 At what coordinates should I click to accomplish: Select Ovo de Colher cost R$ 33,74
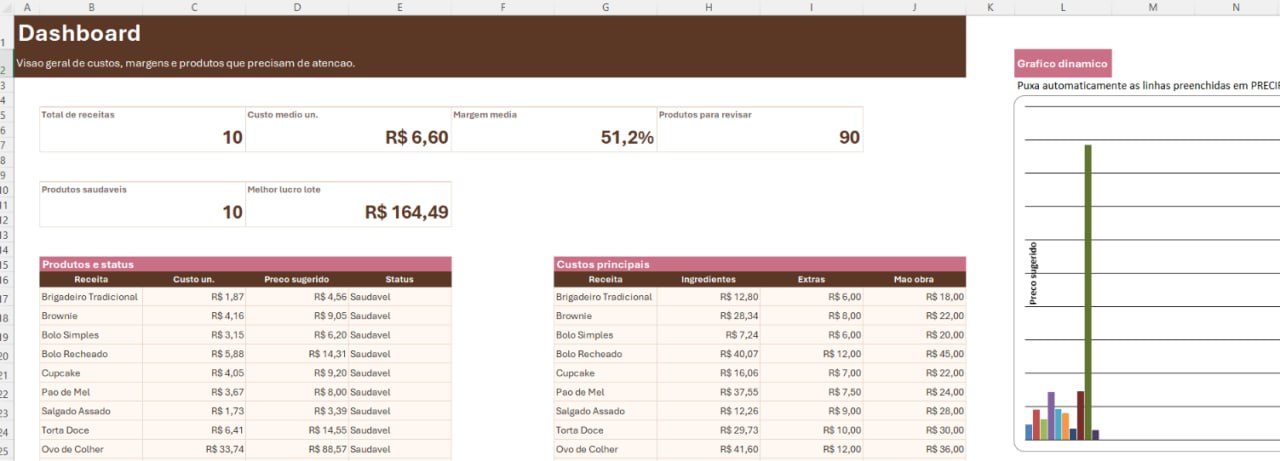pyautogui.click(x=194, y=449)
